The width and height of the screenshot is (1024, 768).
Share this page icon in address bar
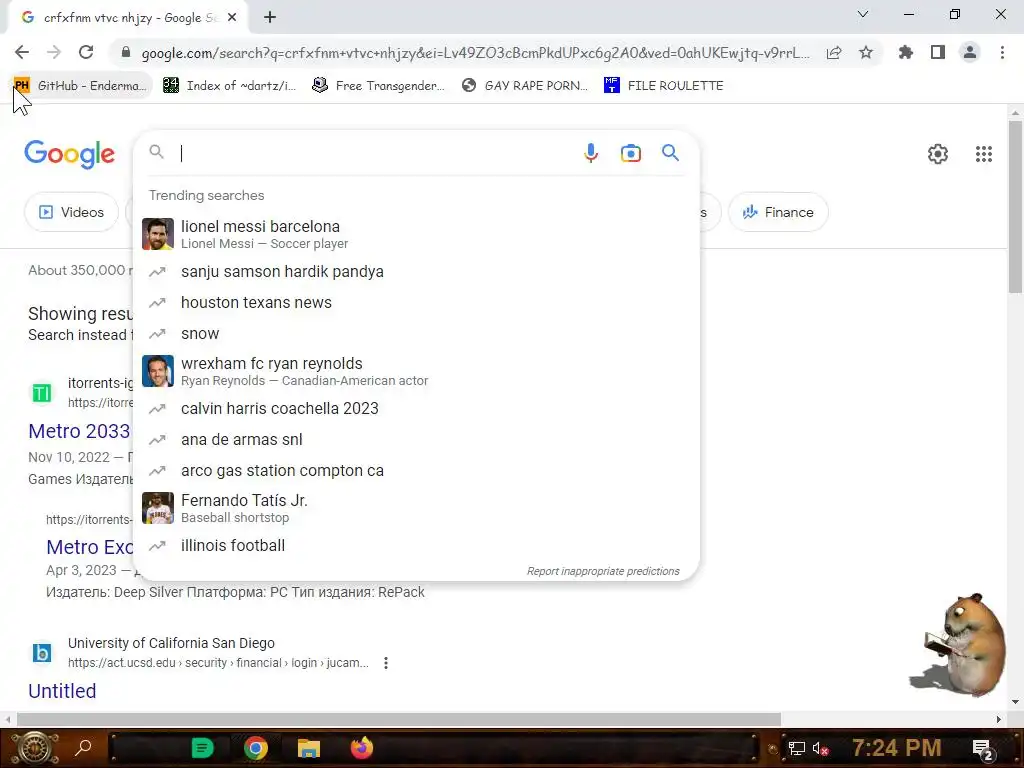coord(834,52)
